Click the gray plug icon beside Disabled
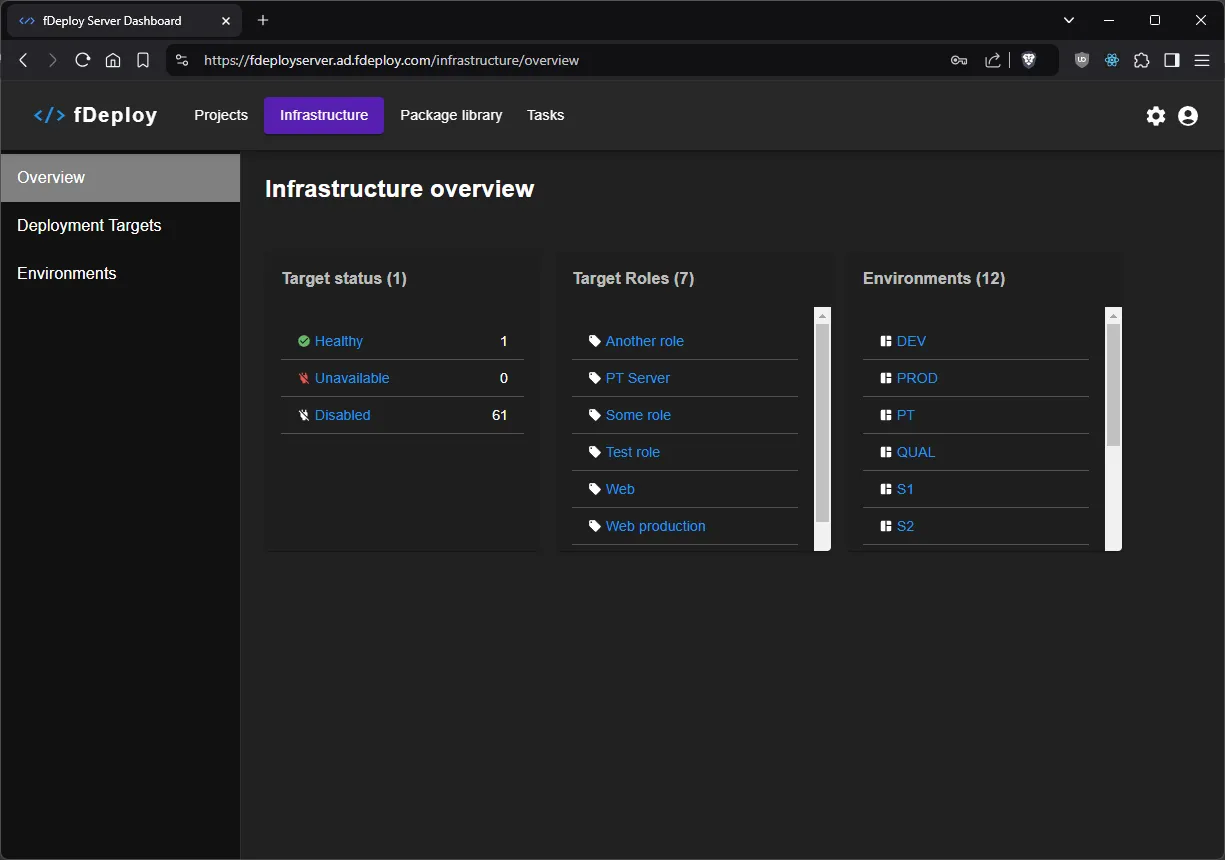This screenshot has height=860, width=1225. click(304, 415)
